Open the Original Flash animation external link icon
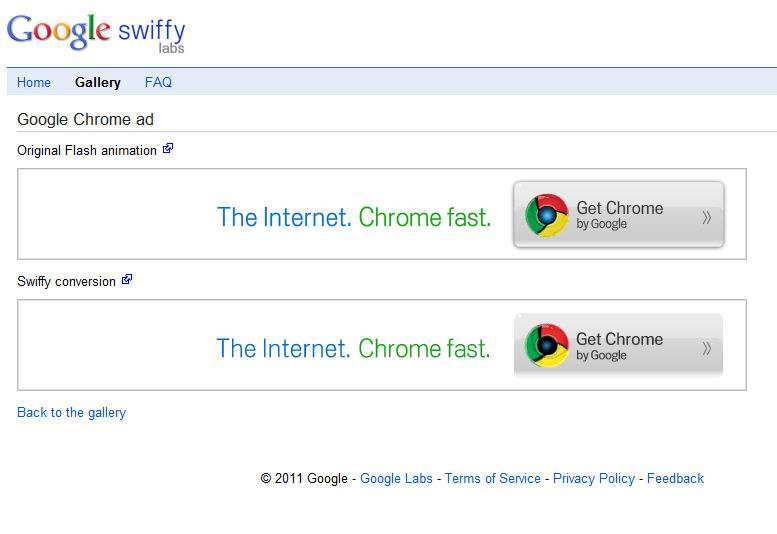 click(168, 148)
